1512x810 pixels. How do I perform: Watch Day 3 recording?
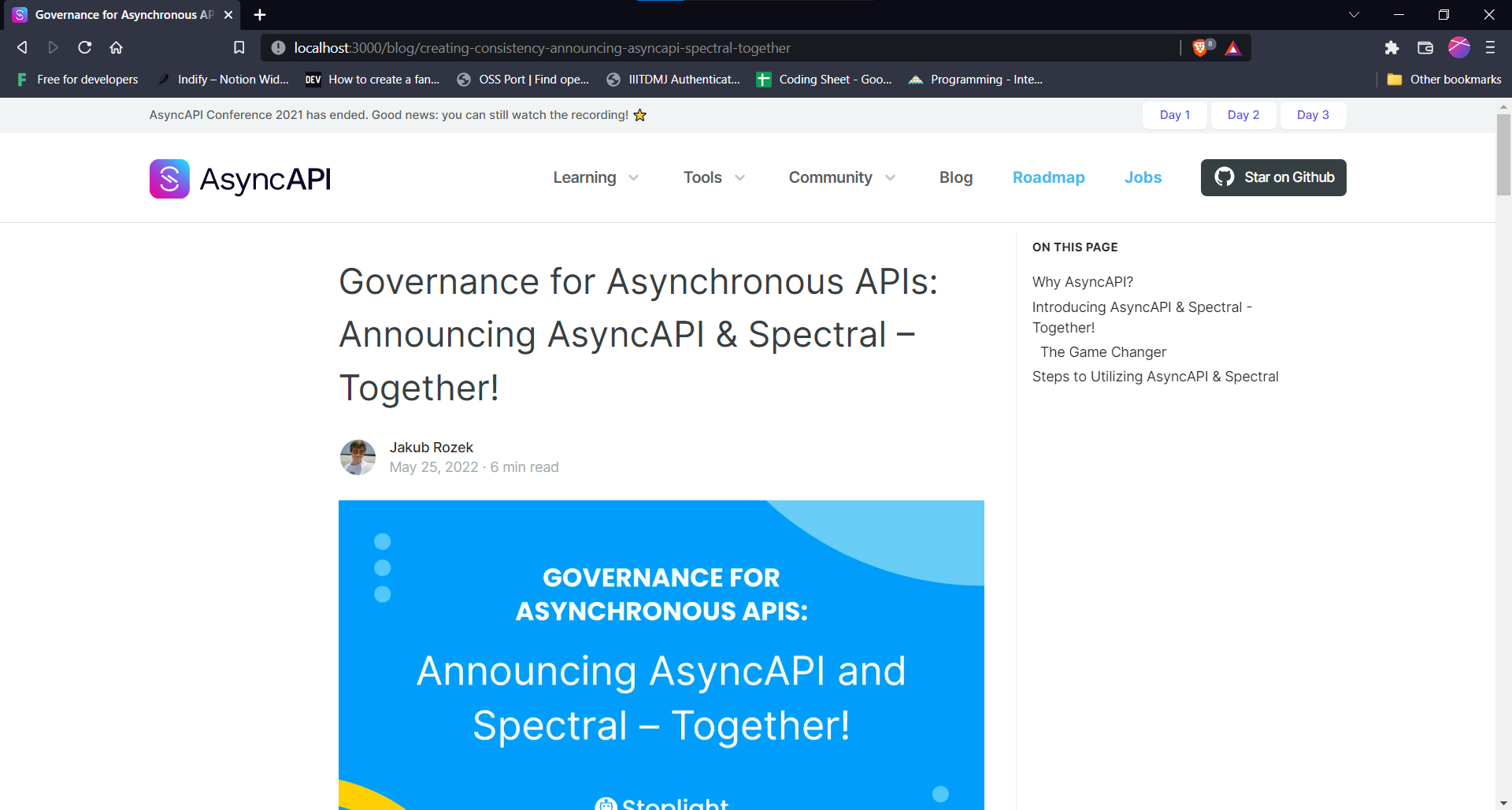click(x=1313, y=115)
